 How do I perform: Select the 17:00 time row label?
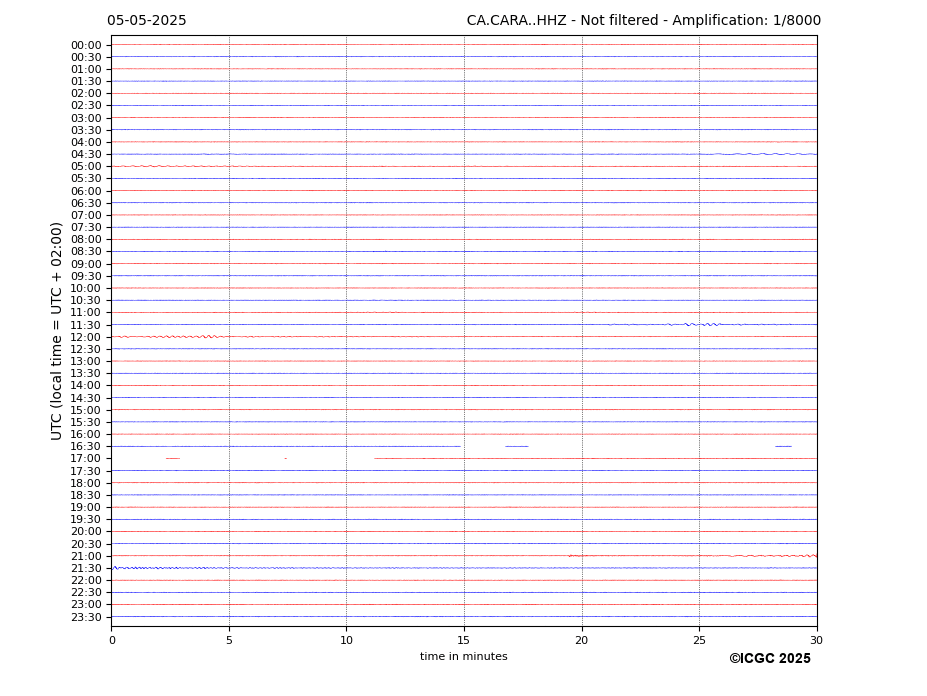[86, 458]
